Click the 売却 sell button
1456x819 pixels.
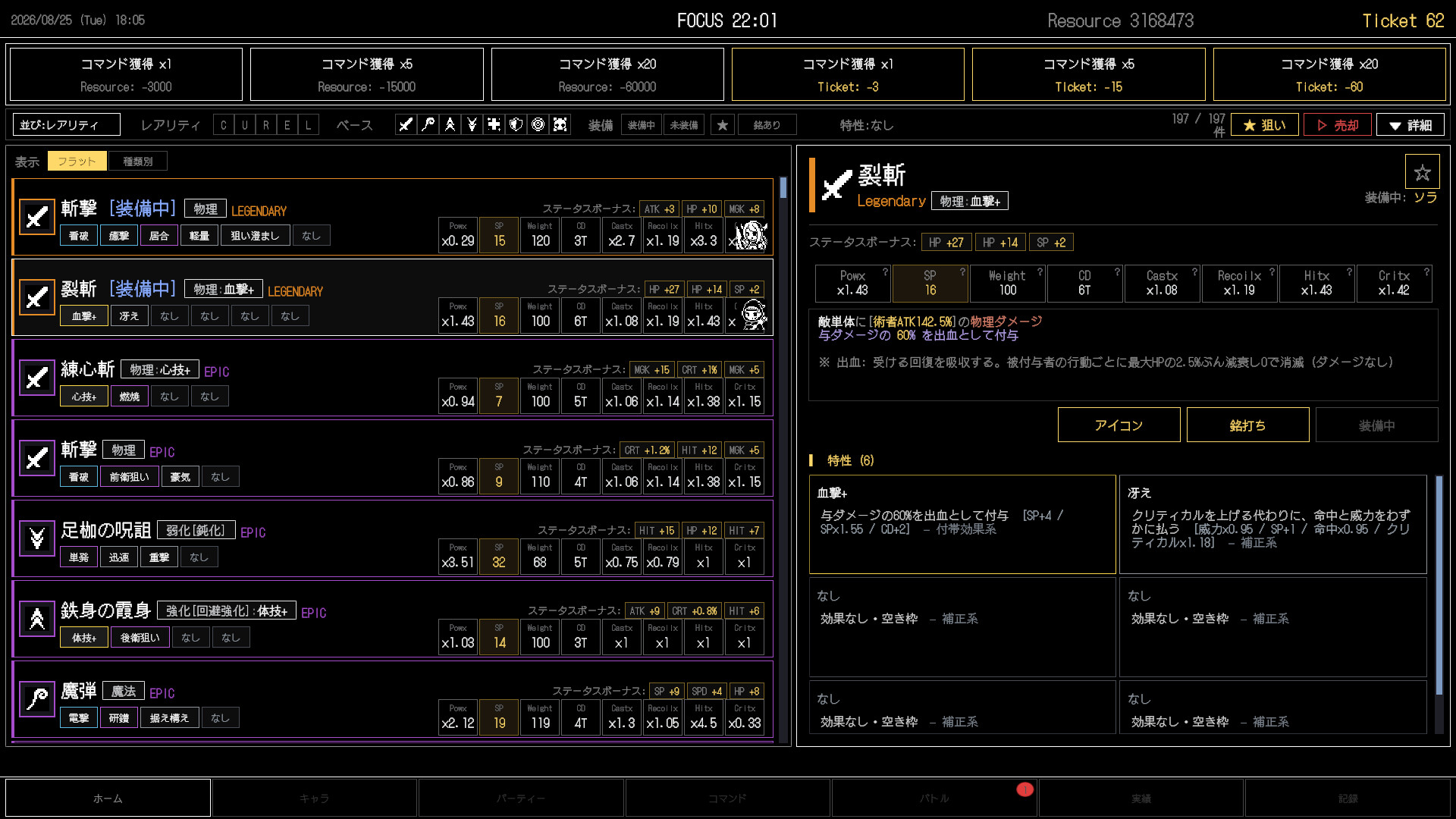tap(1338, 125)
